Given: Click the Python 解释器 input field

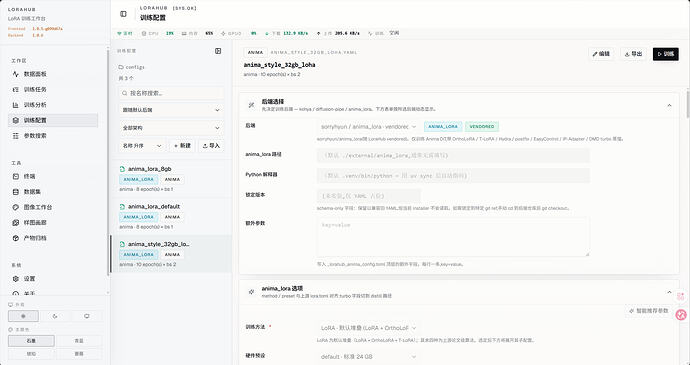Looking at the screenshot, I should [453, 176].
